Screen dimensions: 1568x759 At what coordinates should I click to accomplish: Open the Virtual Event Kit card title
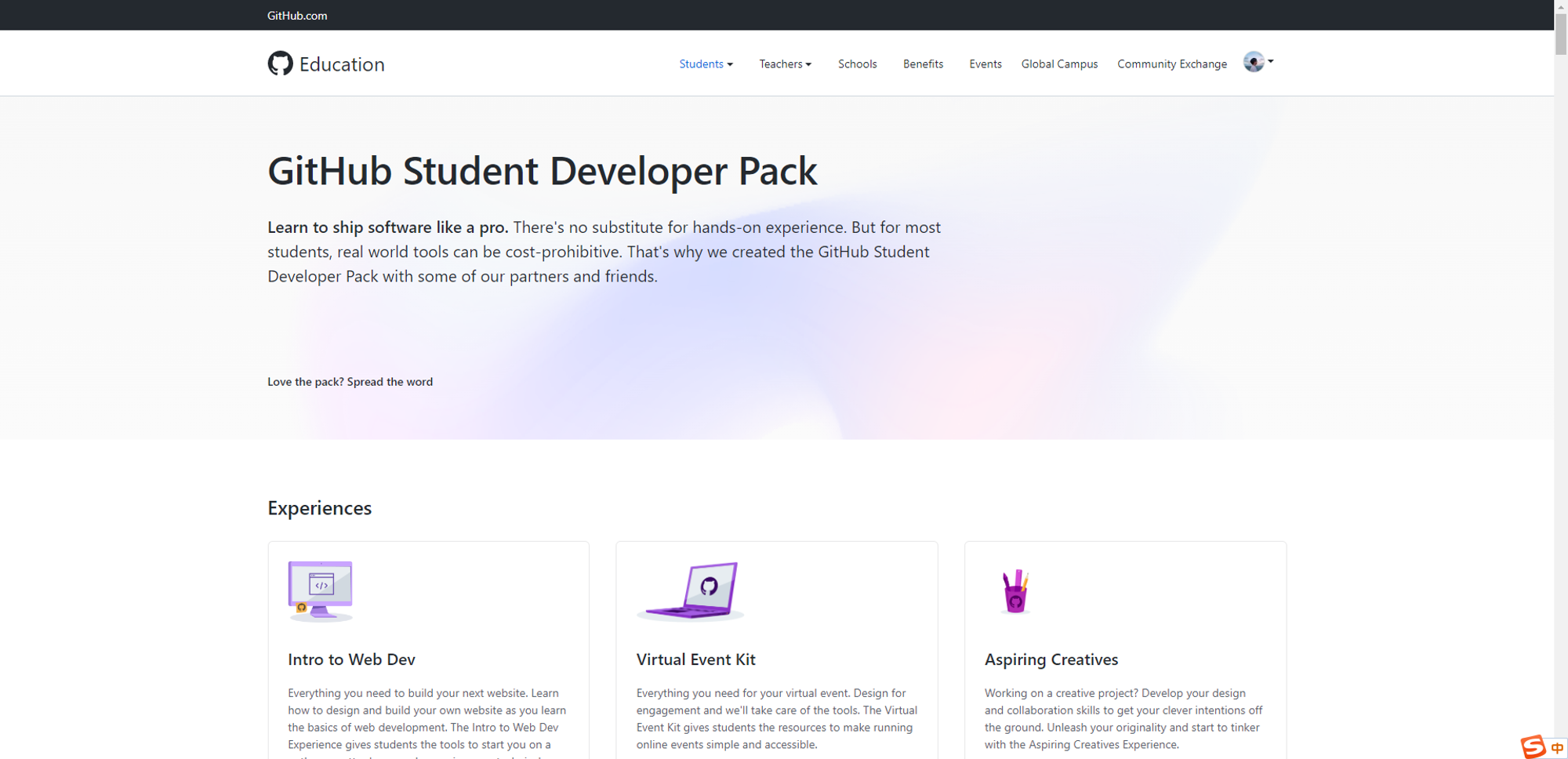[x=695, y=659]
